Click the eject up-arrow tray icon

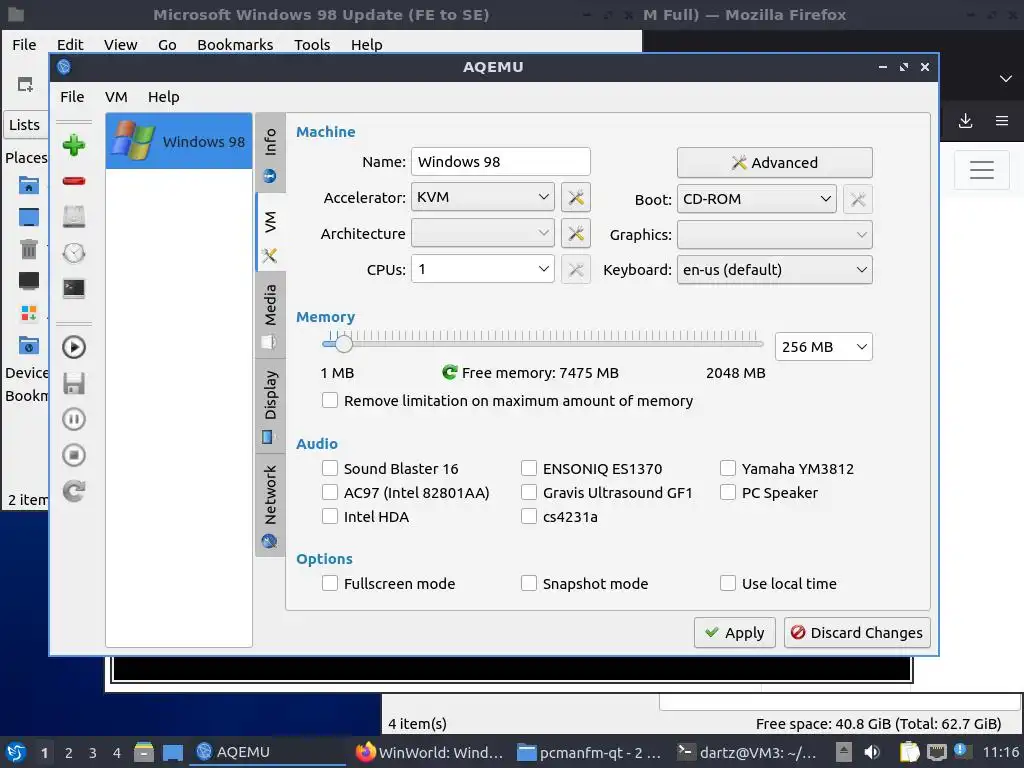[843, 752]
